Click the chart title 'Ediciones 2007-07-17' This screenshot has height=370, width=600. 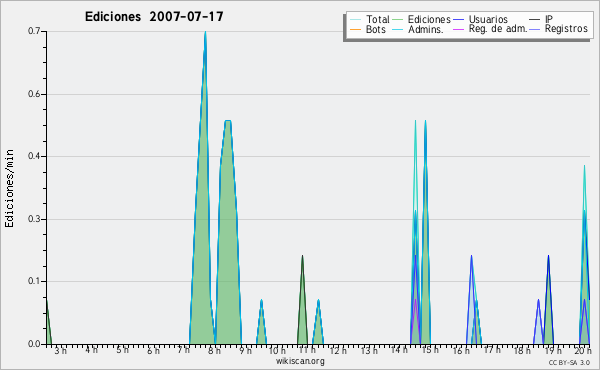point(154,17)
